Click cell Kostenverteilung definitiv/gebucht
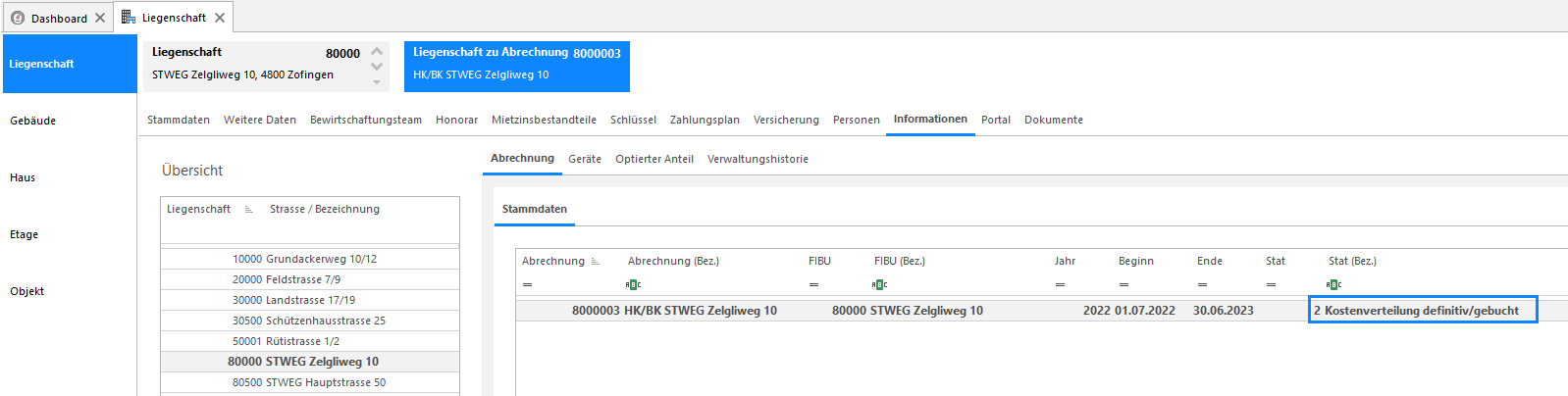The image size is (1568, 396). tap(1423, 310)
